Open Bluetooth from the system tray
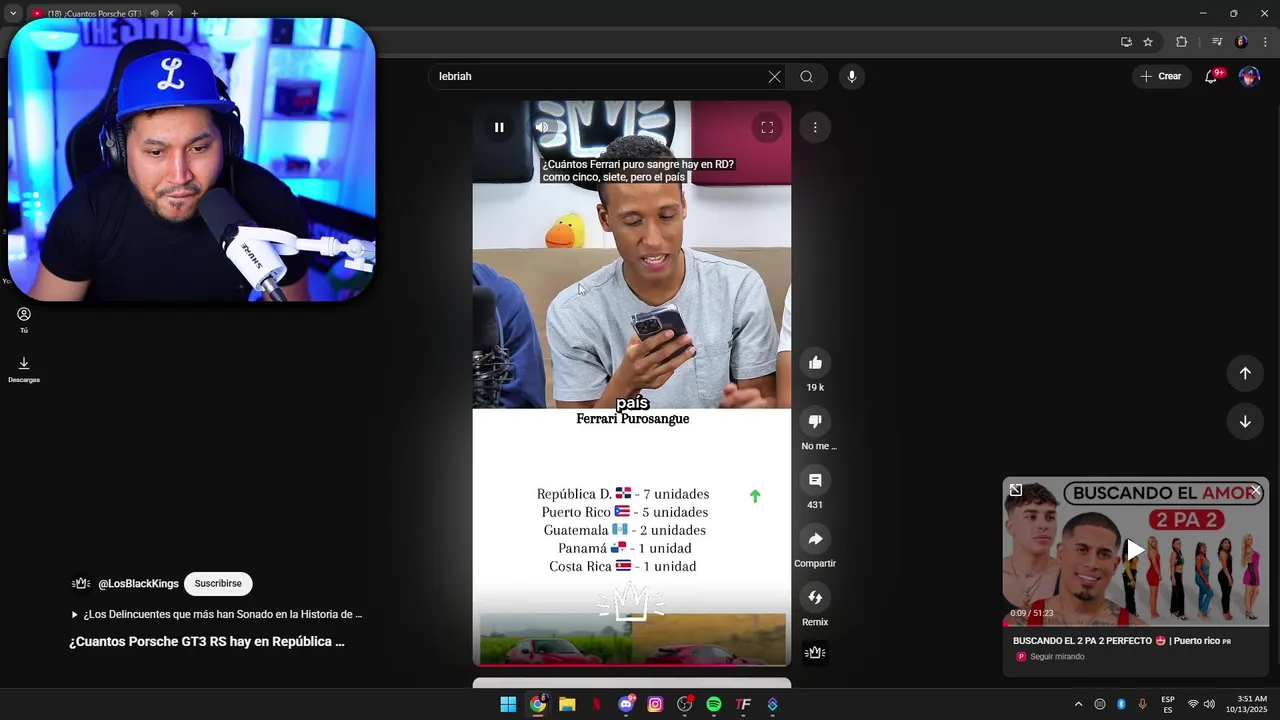This screenshot has height=720, width=1280. coord(1121,704)
